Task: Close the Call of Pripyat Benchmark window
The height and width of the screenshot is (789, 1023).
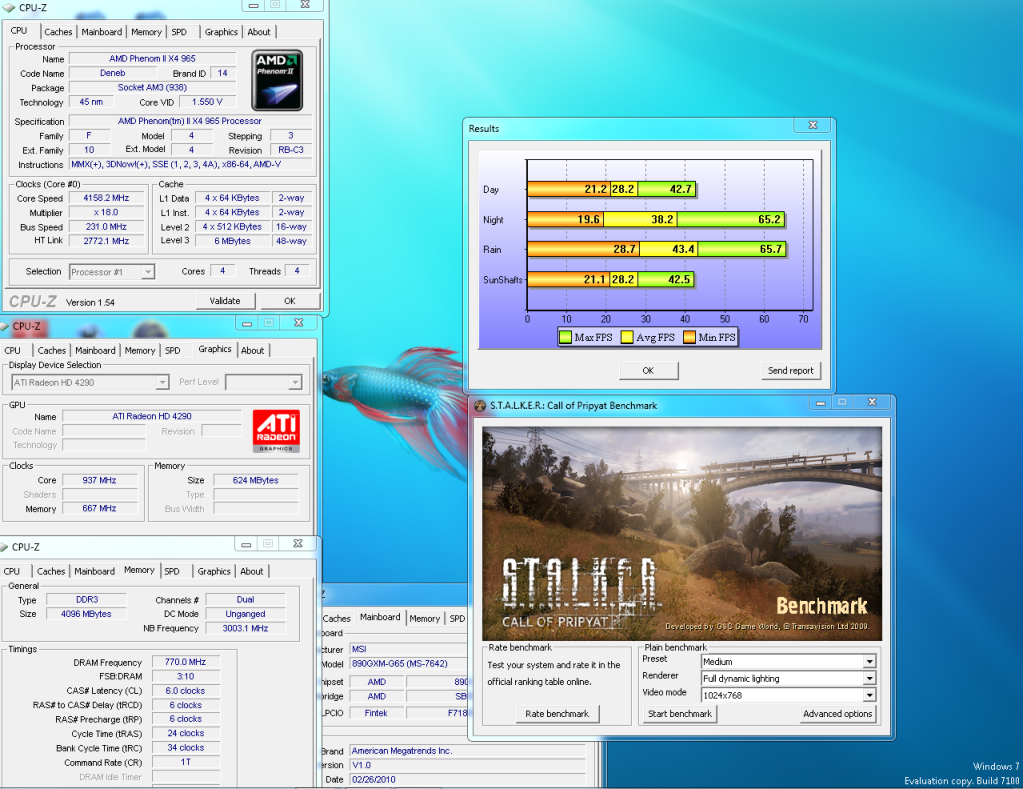Action: point(872,403)
